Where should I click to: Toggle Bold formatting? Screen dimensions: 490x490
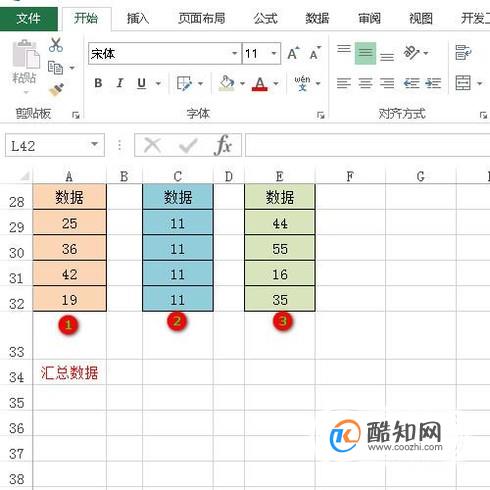click(98, 83)
